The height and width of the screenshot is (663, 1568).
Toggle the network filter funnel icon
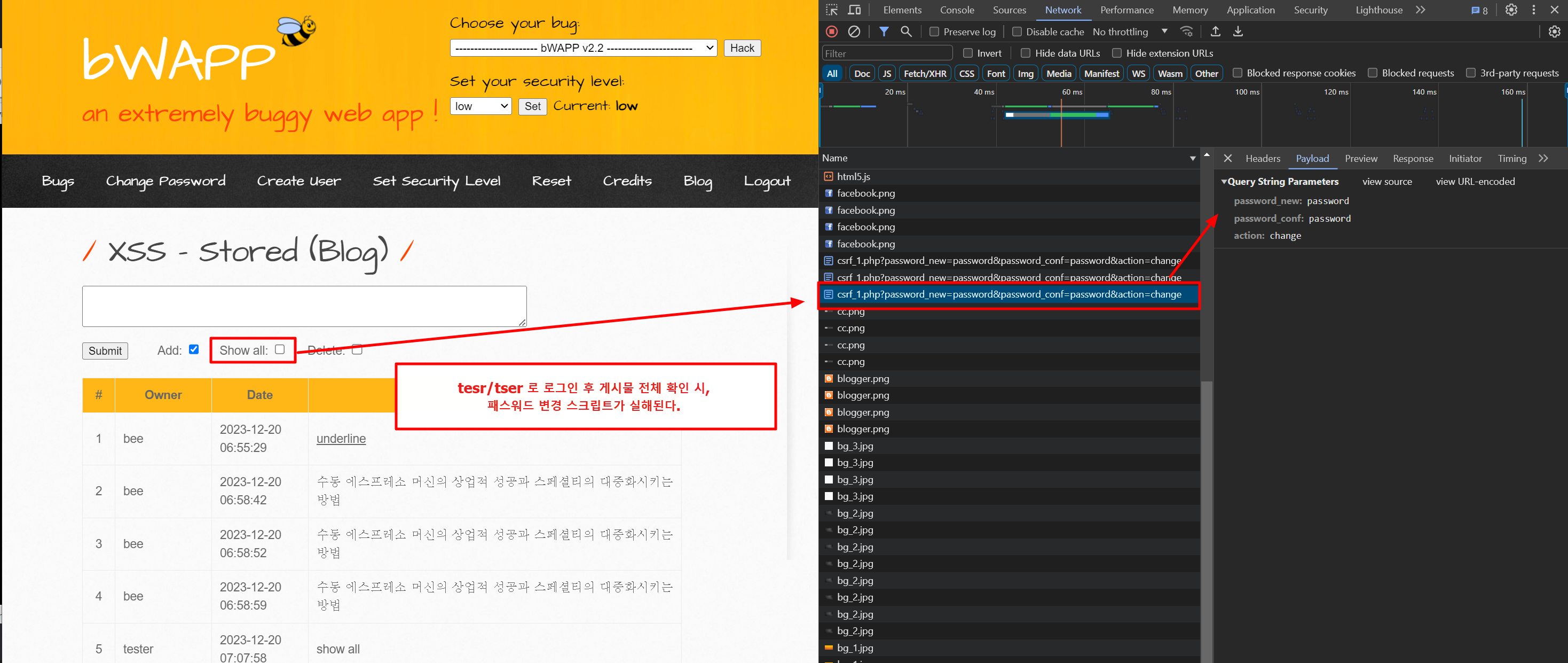[884, 32]
